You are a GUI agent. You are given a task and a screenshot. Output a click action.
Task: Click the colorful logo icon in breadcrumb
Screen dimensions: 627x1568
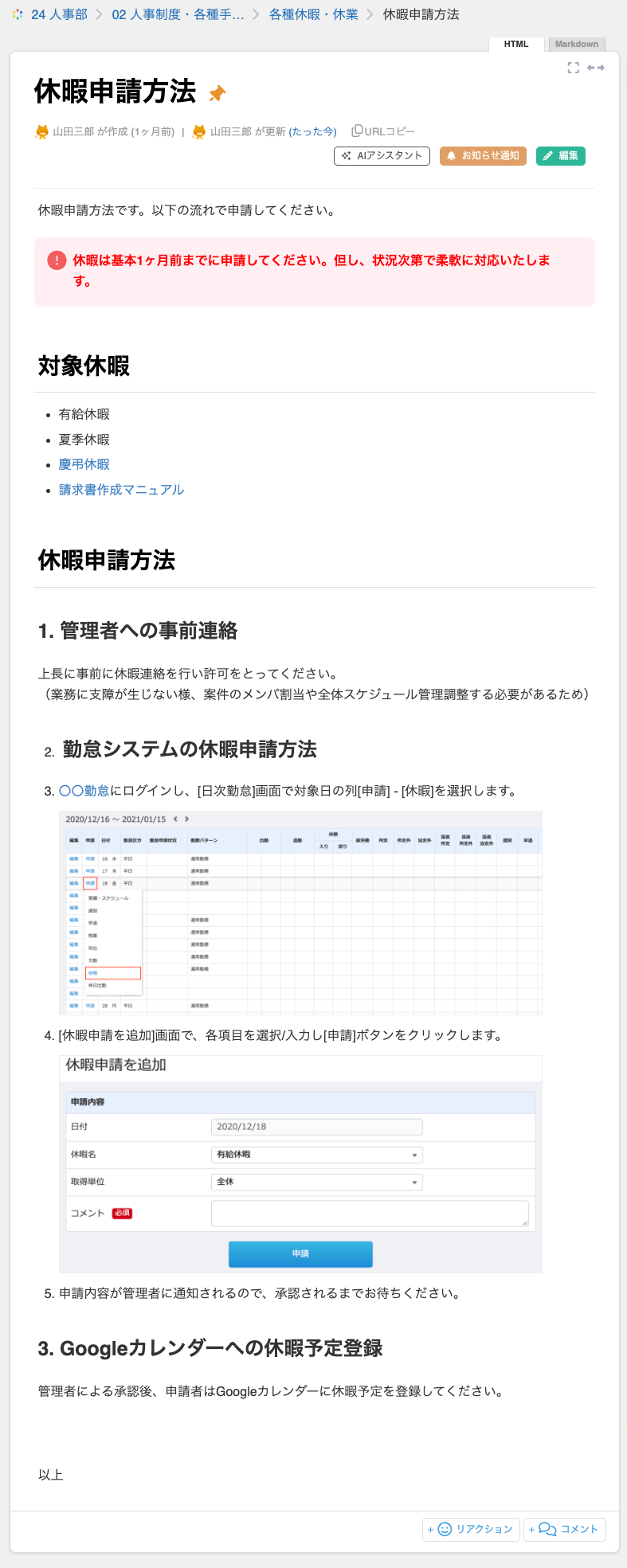(18, 14)
